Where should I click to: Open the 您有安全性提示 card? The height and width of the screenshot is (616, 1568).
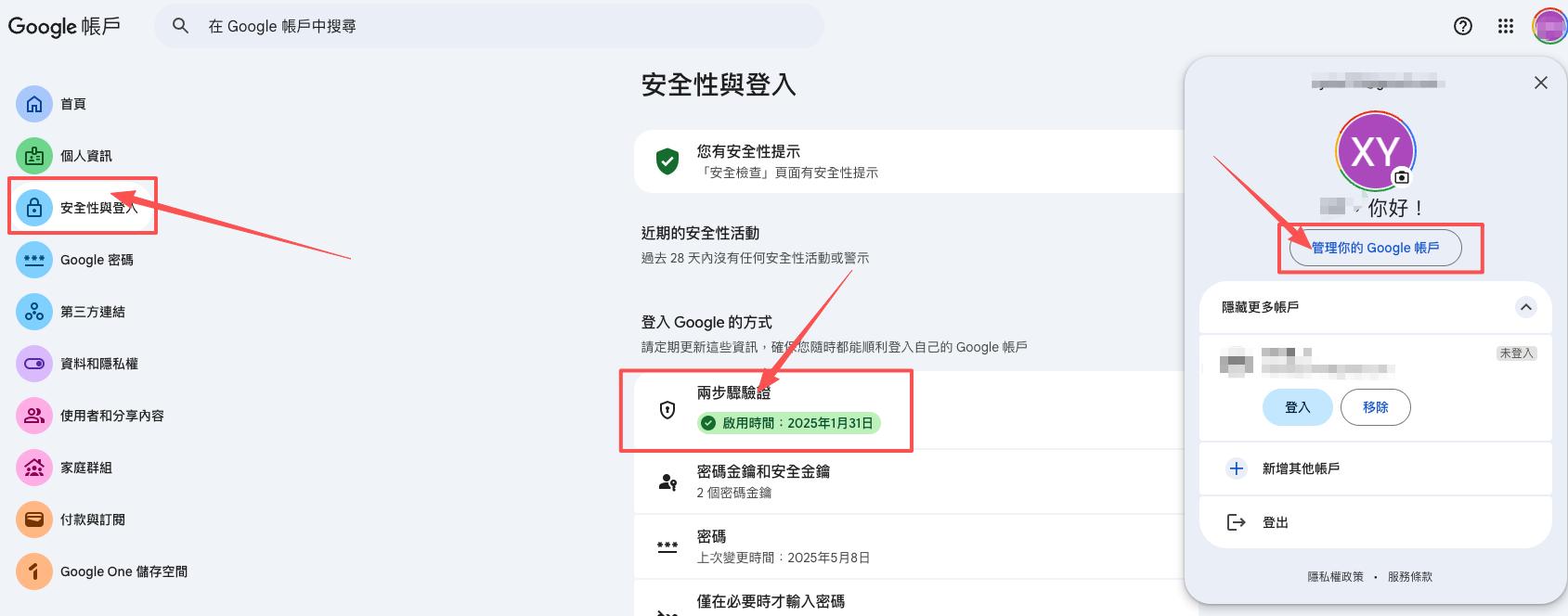tap(910, 161)
